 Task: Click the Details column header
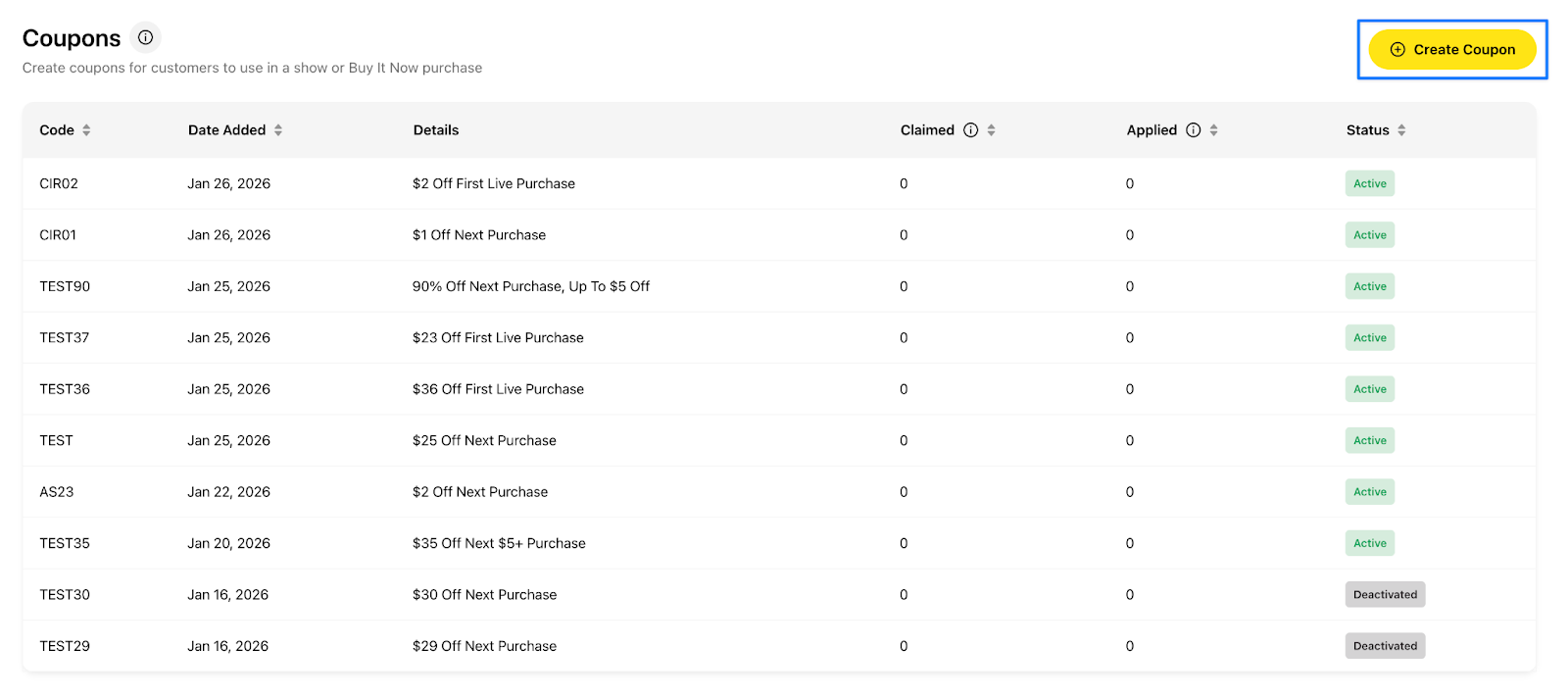436,130
